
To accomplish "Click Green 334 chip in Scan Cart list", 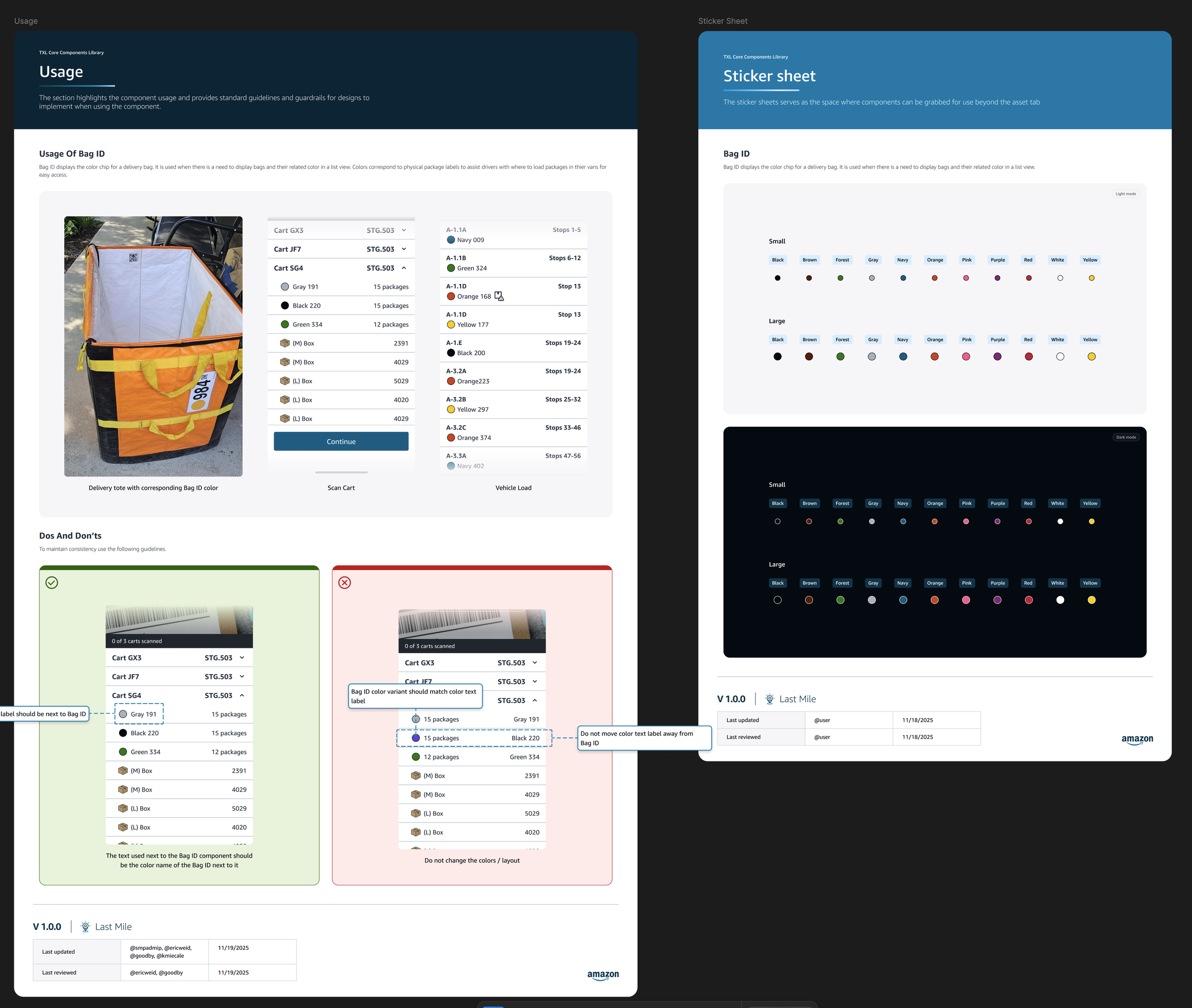I will pos(285,325).
